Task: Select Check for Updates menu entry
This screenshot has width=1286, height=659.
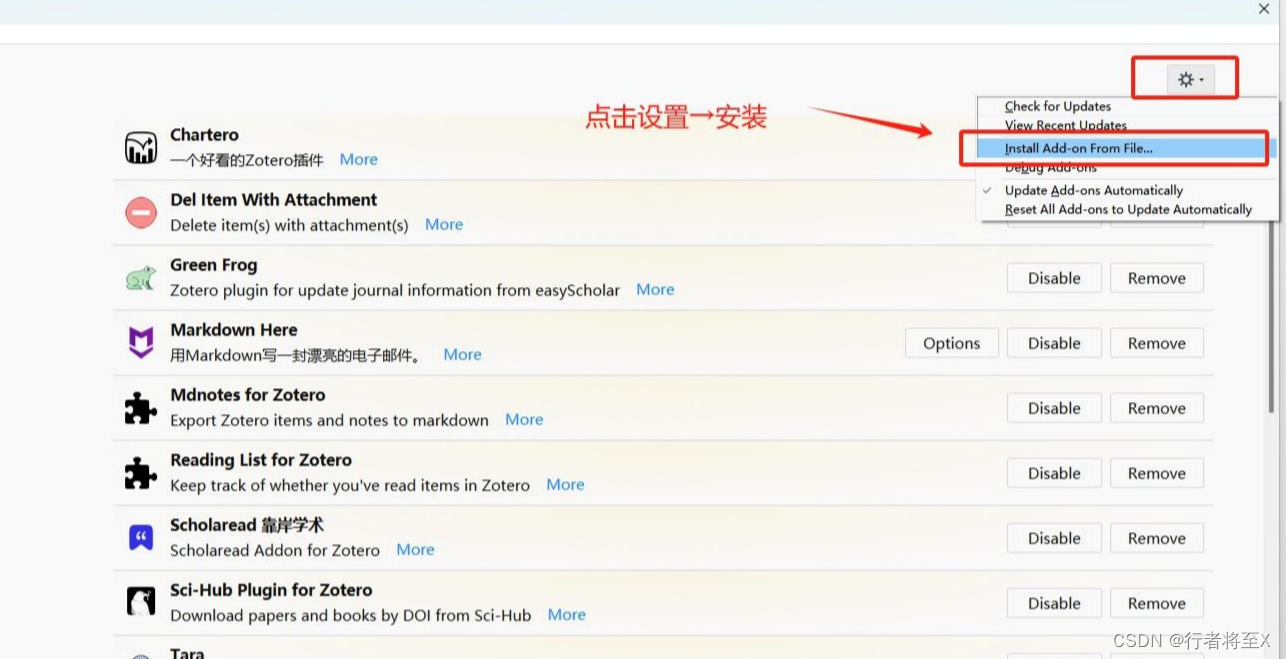Action: click(x=1057, y=106)
